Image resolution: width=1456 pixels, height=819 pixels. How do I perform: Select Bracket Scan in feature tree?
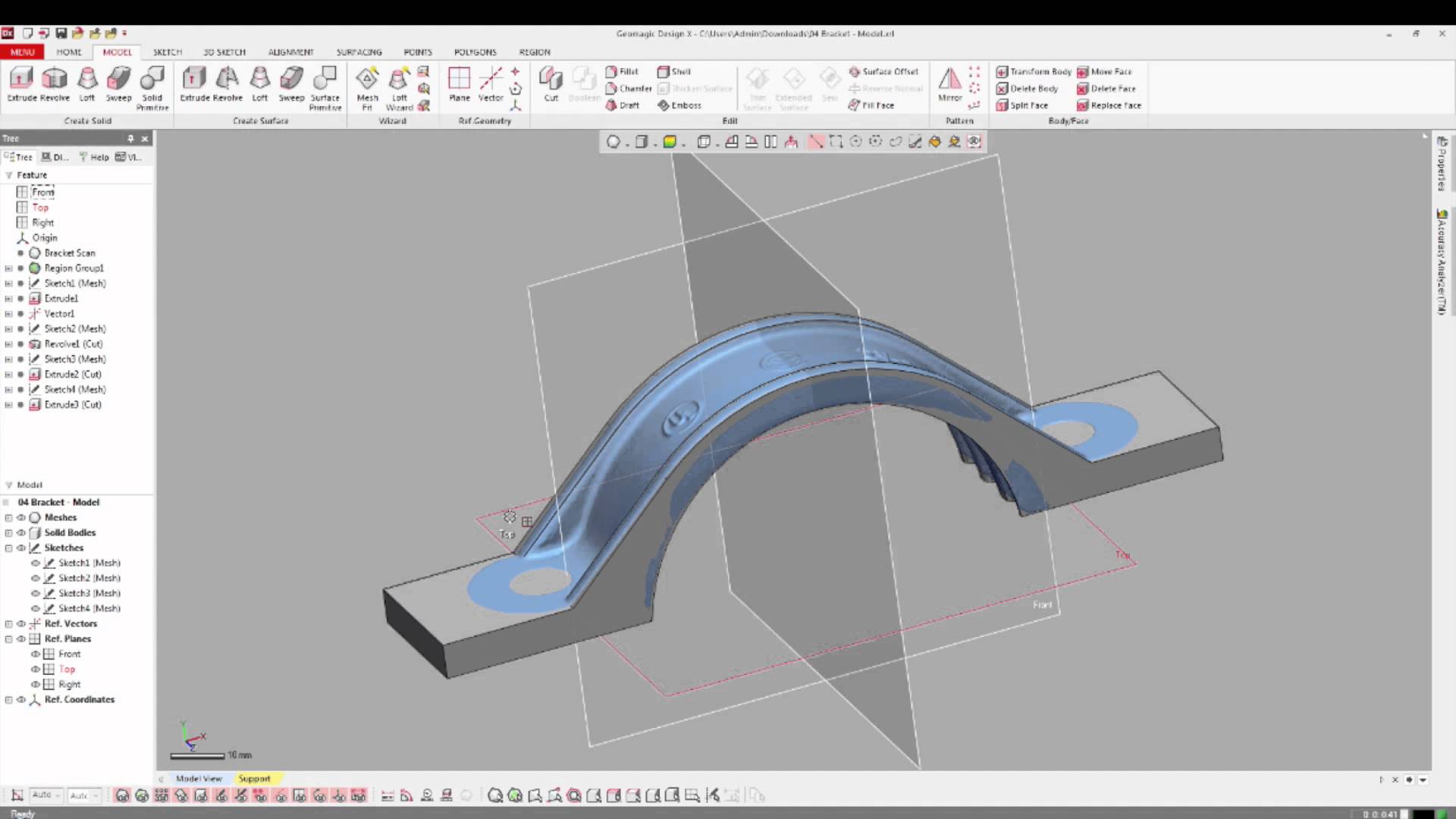[x=69, y=253]
